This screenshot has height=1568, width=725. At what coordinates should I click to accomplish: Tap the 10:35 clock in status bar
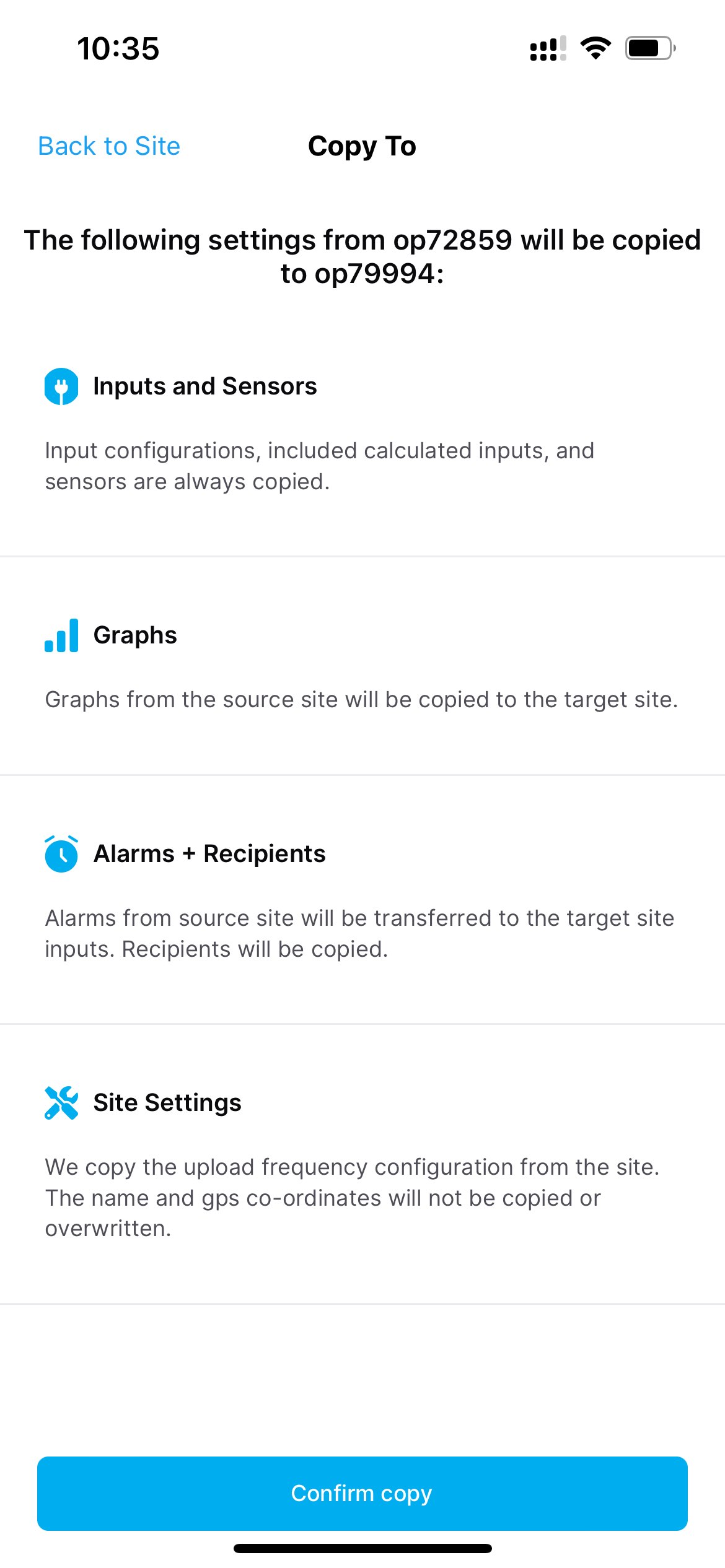tap(118, 48)
